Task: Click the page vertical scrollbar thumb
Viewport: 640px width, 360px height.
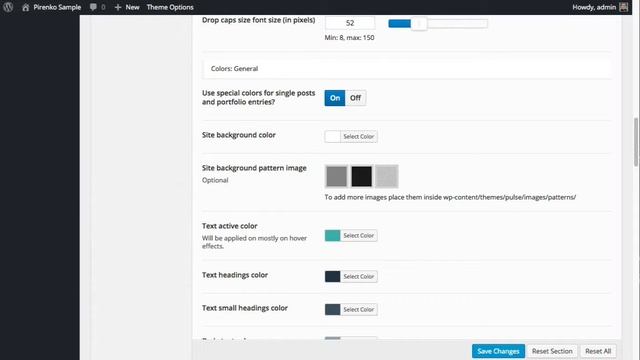Action: (x=636, y=142)
